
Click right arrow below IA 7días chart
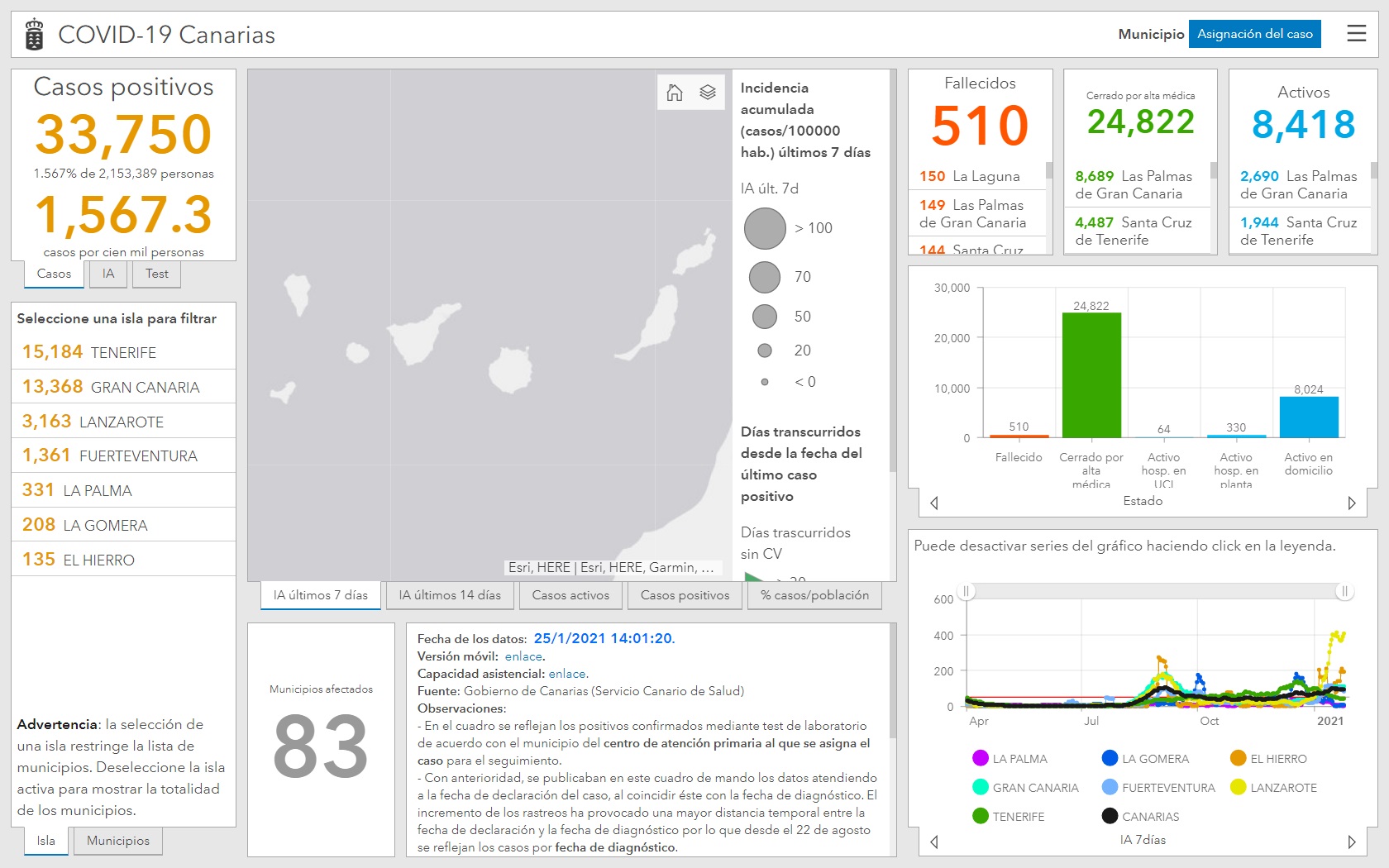pyautogui.click(x=1352, y=842)
